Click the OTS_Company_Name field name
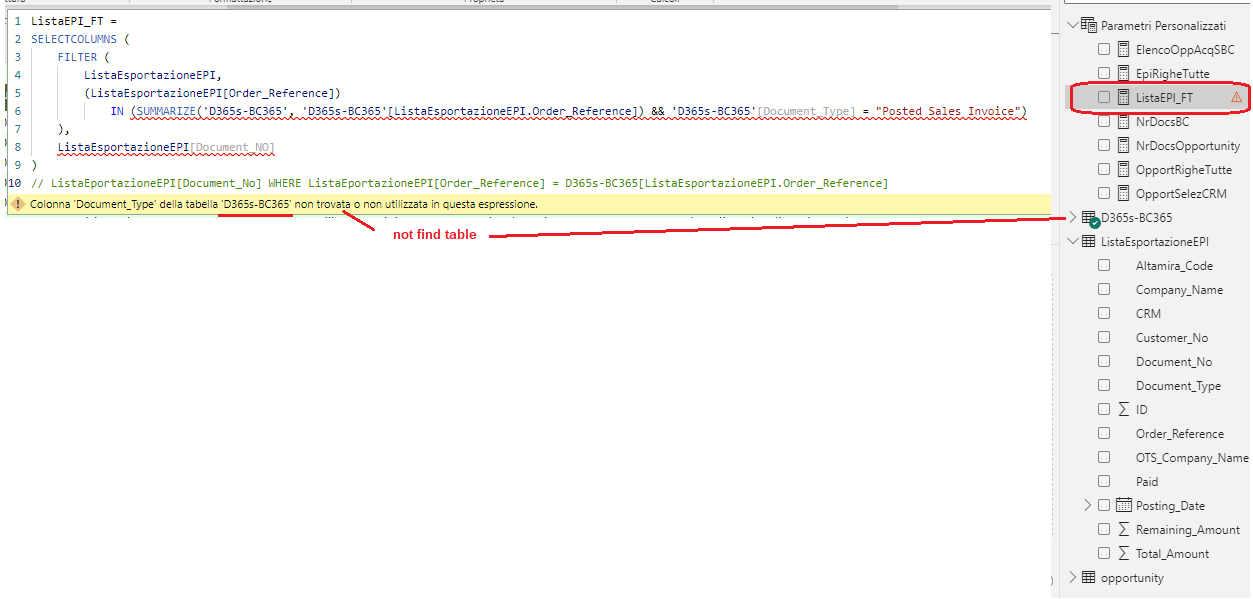The width and height of the screenshot is (1253, 599). click(x=1192, y=457)
